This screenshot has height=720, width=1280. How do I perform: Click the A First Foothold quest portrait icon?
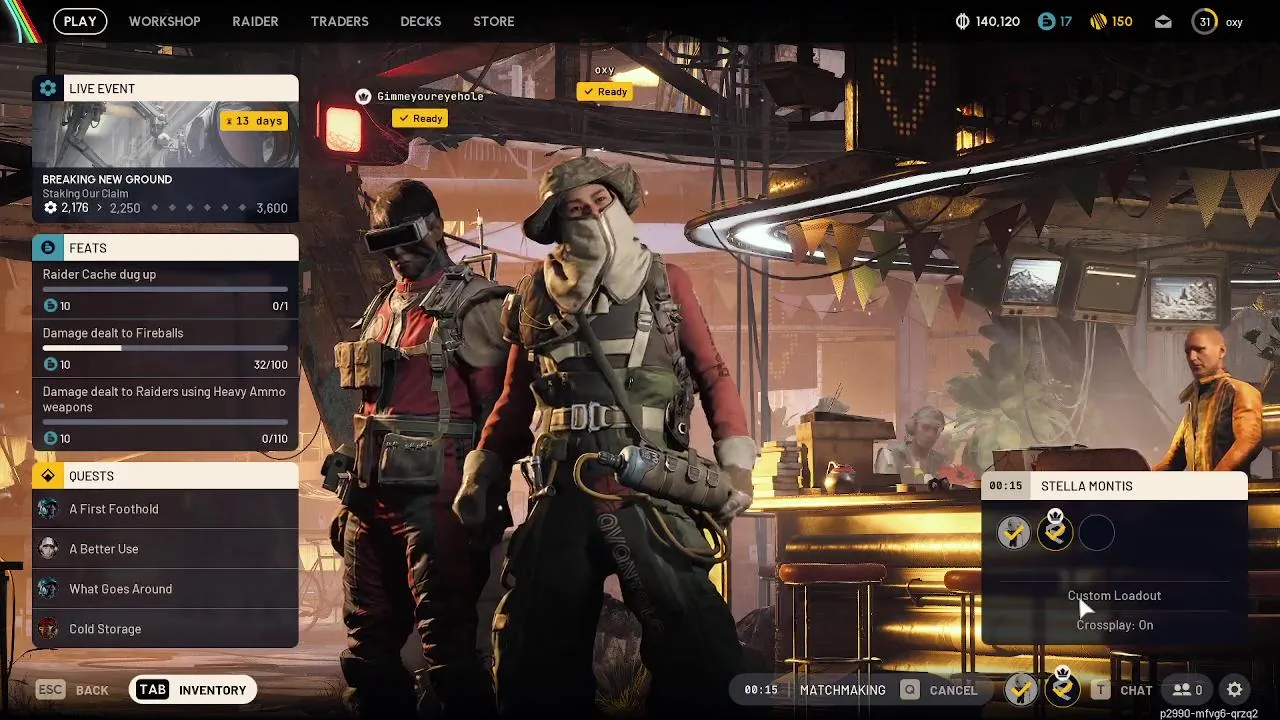(x=48, y=509)
